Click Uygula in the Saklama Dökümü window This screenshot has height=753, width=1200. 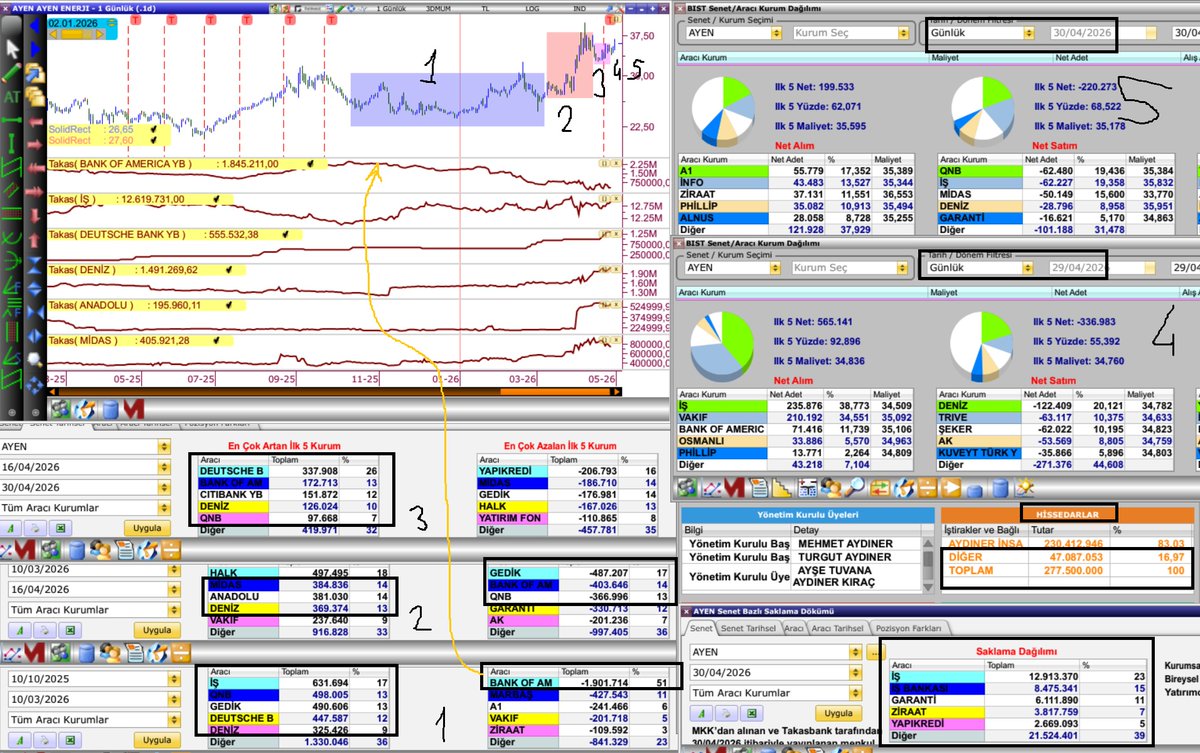839,713
